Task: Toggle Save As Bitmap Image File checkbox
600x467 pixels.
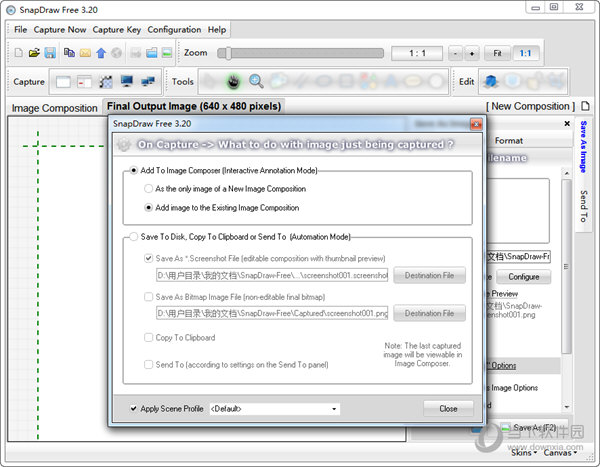Action: 148,297
